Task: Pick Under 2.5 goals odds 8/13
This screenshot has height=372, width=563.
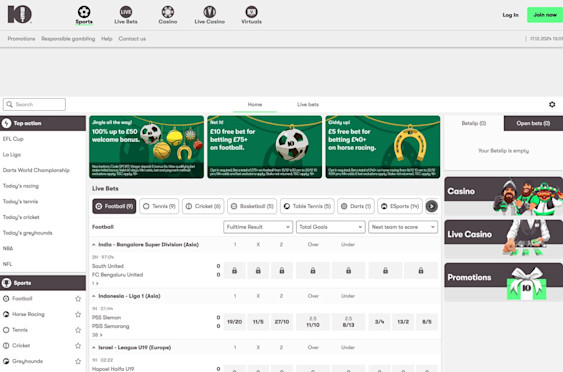Action: pos(348,322)
